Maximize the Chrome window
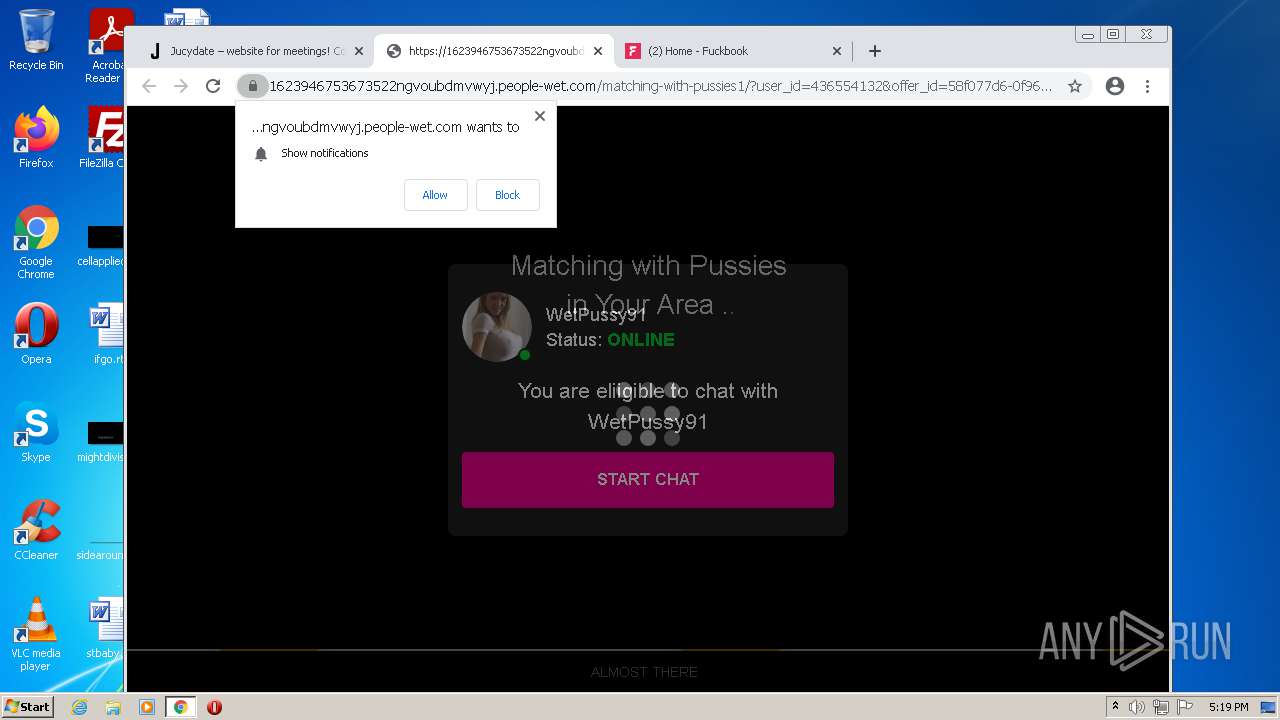The image size is (1280, 720). coord(1112,35)
